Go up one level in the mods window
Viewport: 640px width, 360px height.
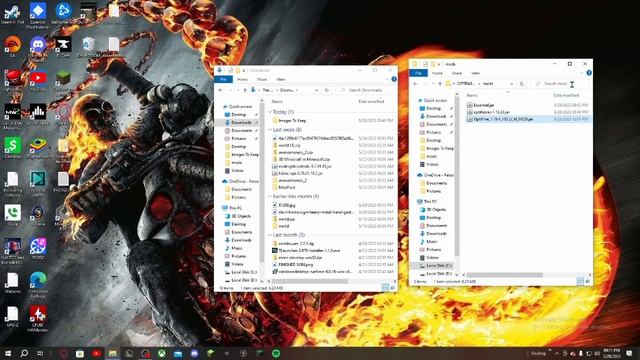[x=440, y=84]
